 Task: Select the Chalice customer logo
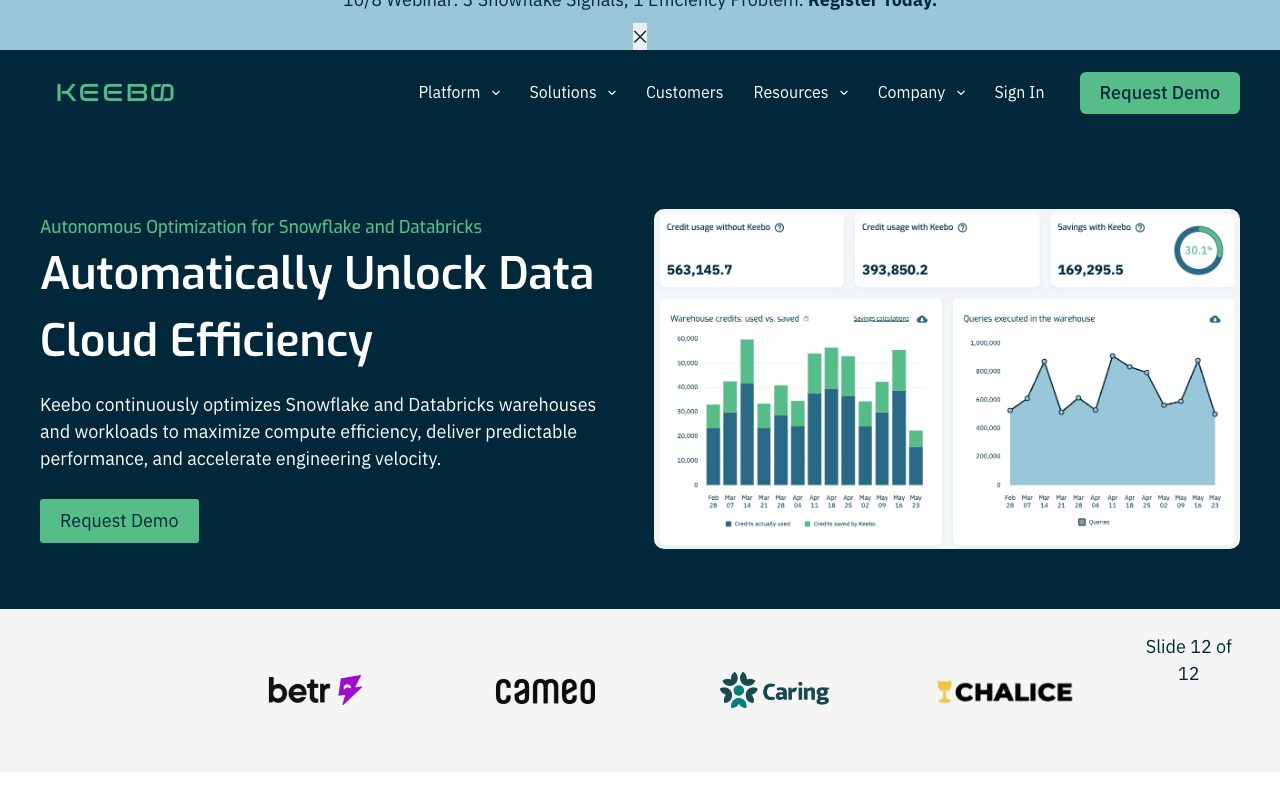[1004, 691]
